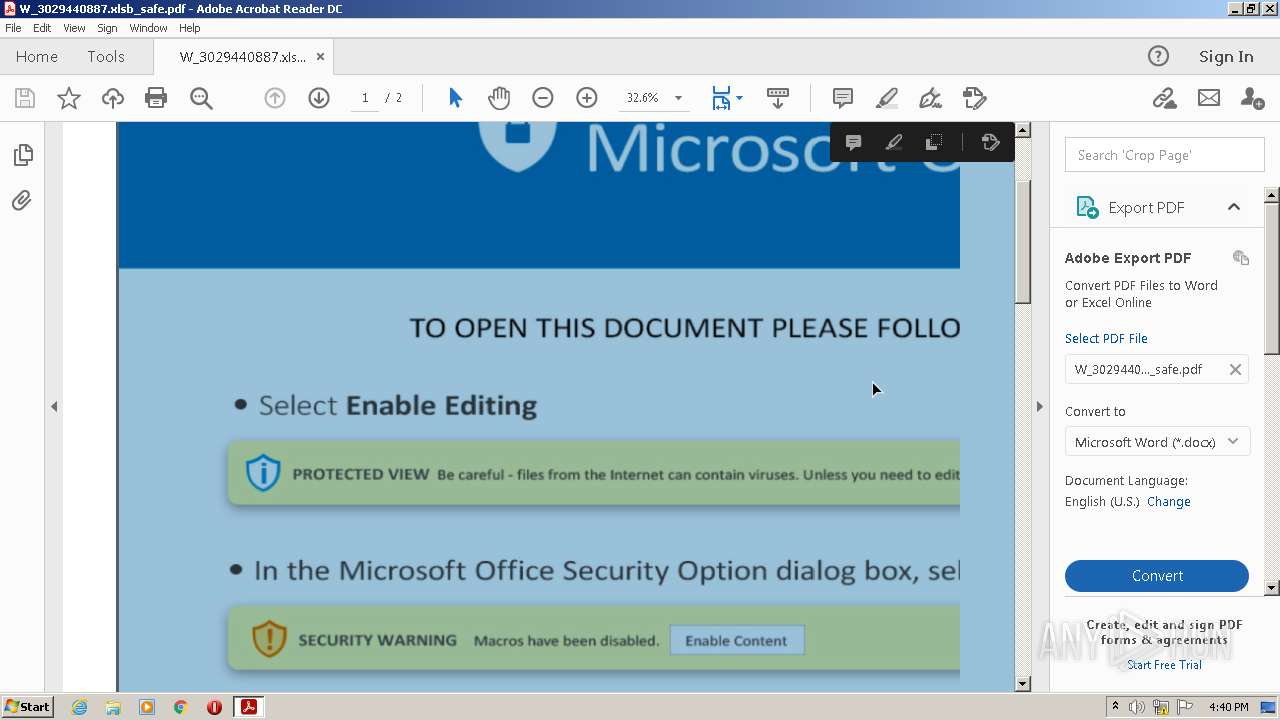Screen dimensions: 1280x720
Task: Print the document with the printer icon
Action: (156, 98)
